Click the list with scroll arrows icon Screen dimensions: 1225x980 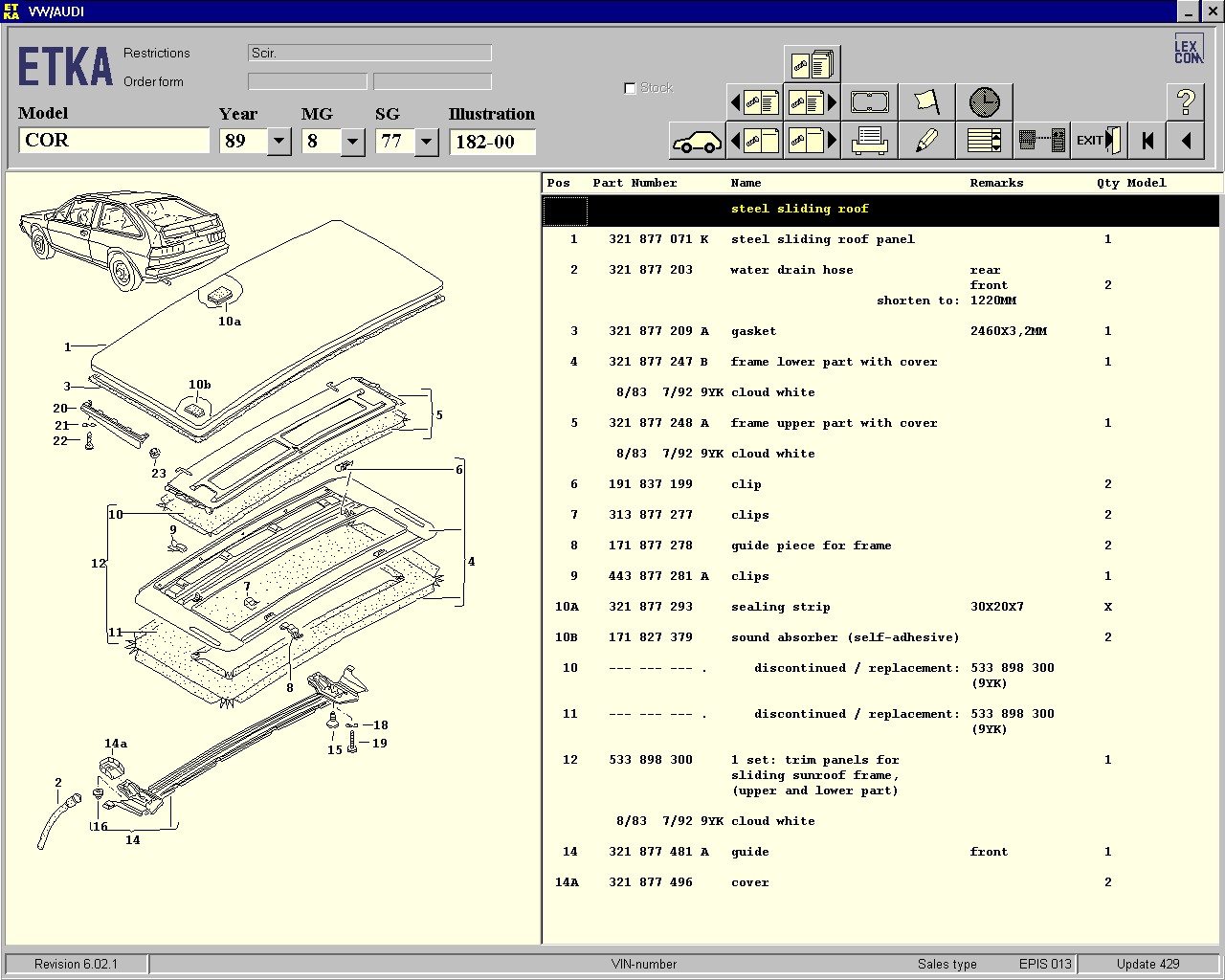pyautogui.click(x=984, y=142)
